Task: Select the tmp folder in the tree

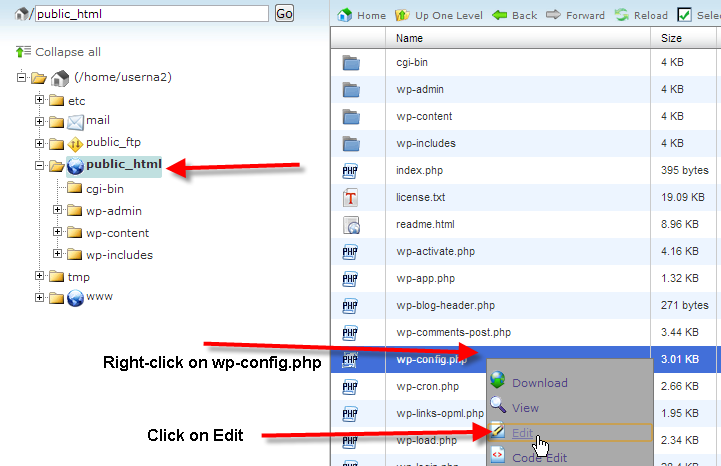Action: point(79,277)
